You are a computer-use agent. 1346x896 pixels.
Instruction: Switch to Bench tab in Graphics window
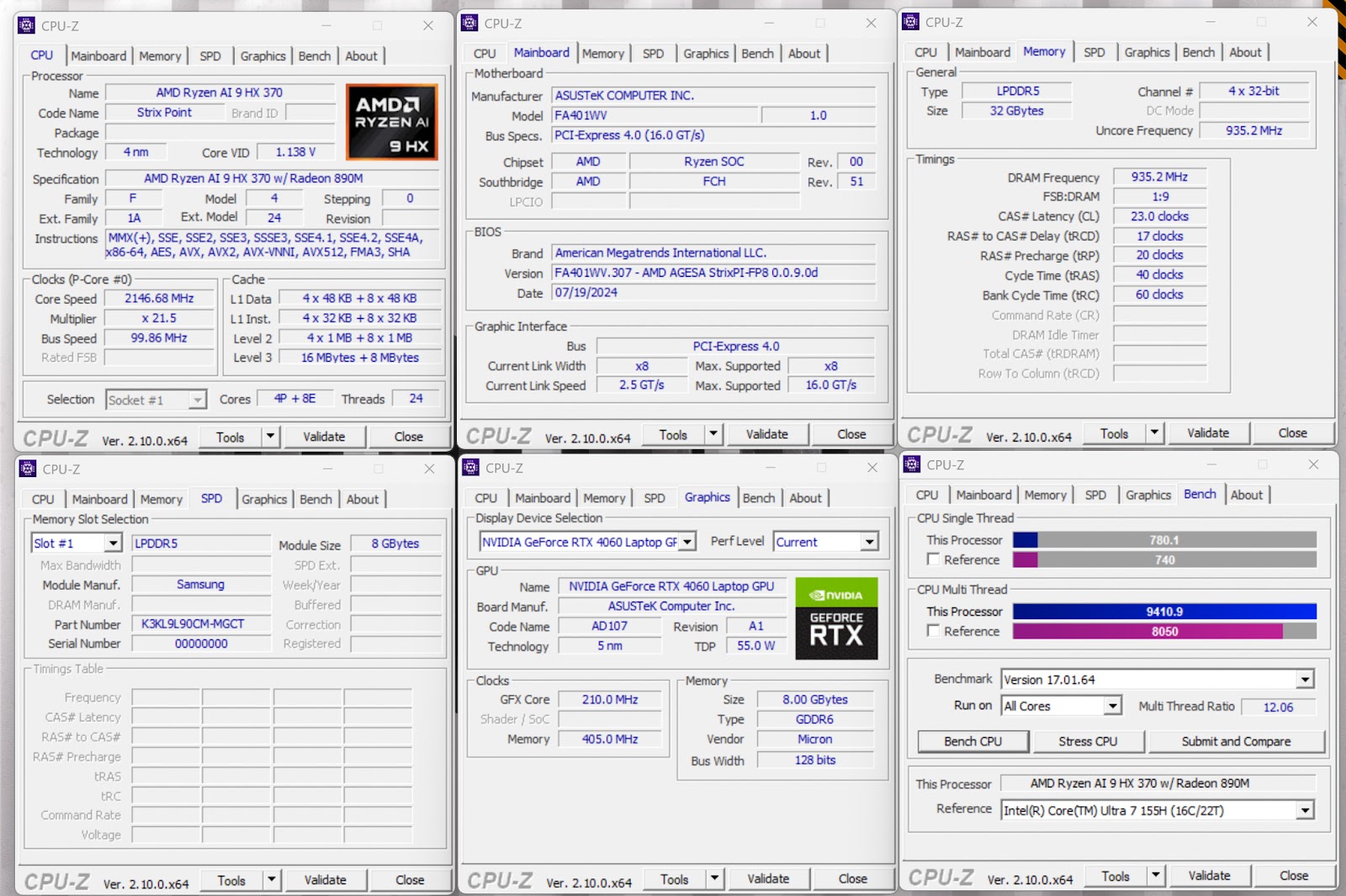click(x=759, y=497)
